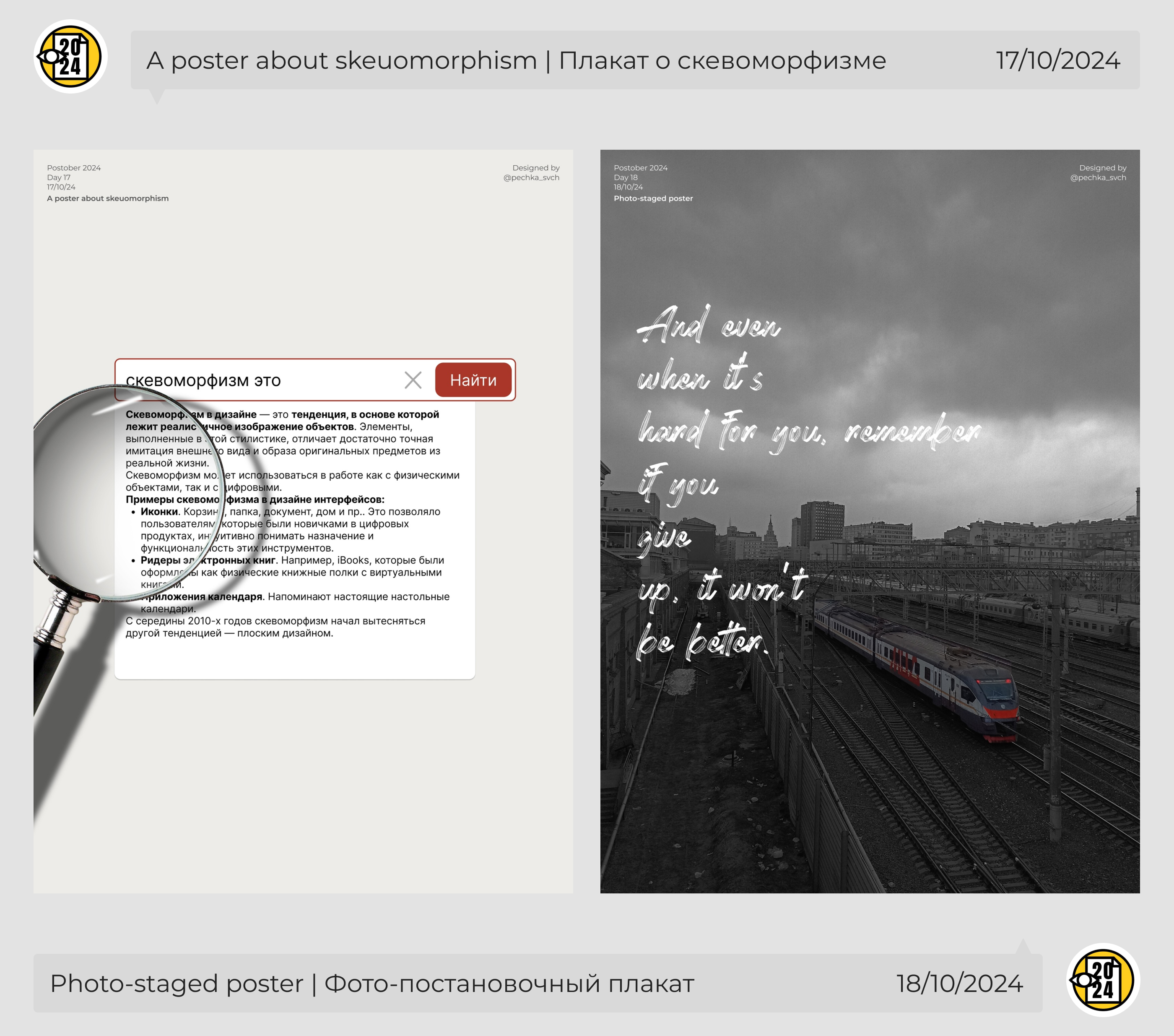Viewport: 1174px width, 1036px height.
Task: Clear search with the X icon
Action: click(413, 380)
